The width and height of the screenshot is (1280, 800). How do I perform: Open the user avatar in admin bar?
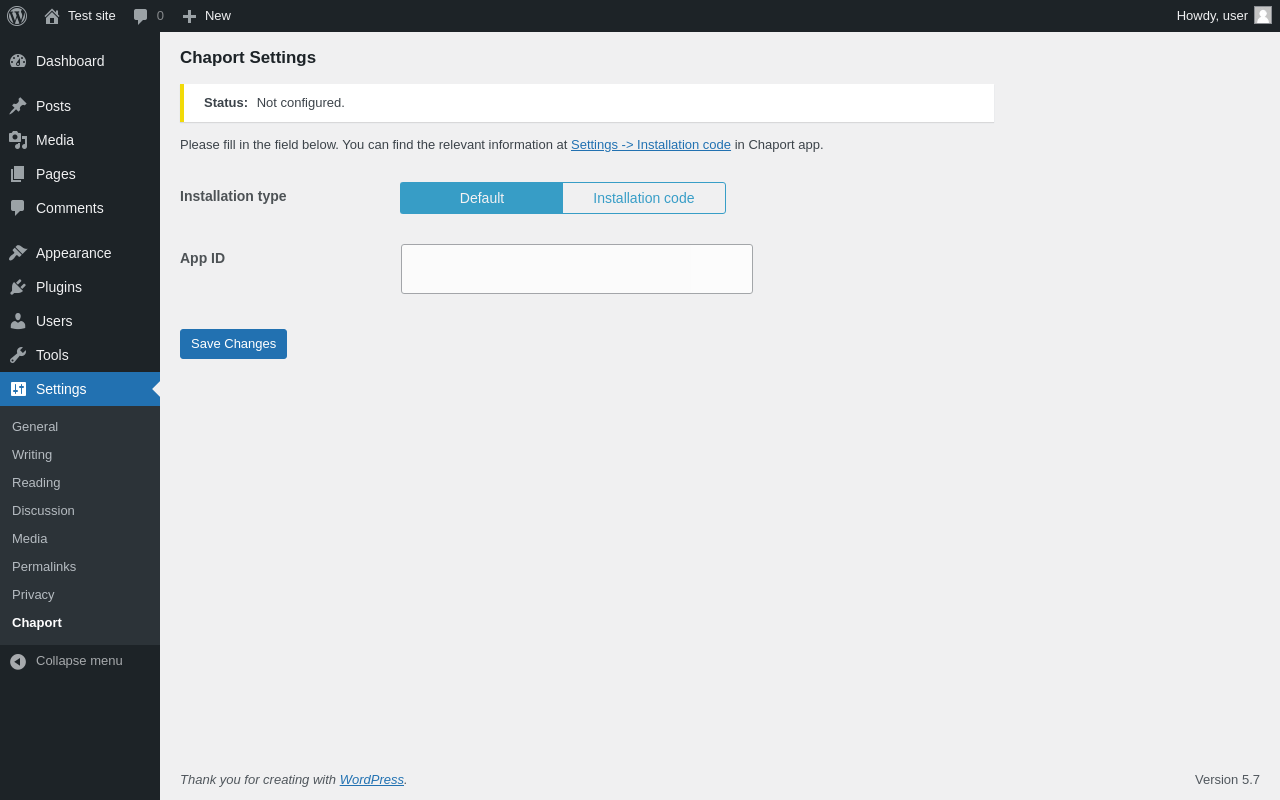(1263, 15)
